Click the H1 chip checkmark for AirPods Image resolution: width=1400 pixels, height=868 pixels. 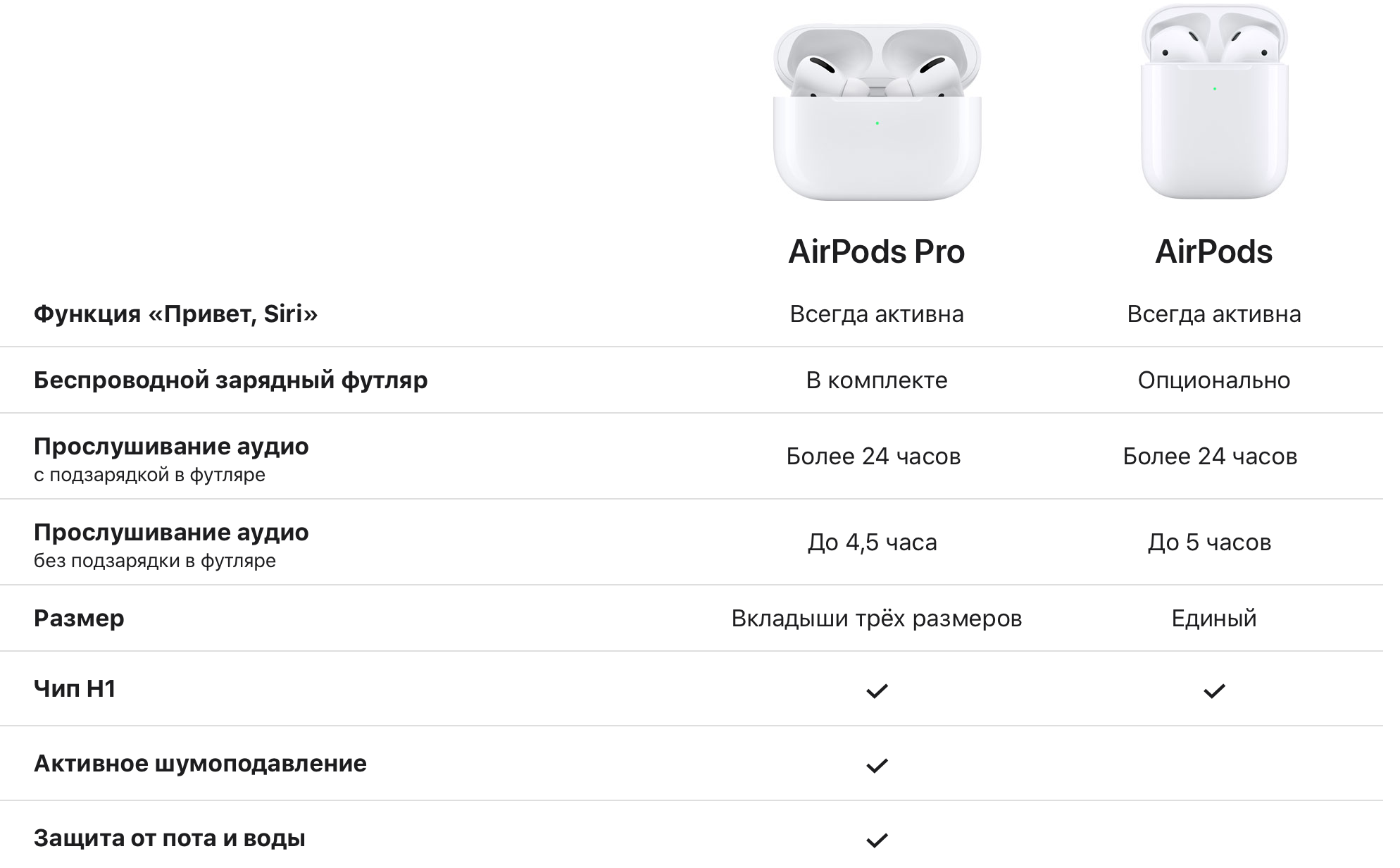pyautogui.click(x=1214, y=691)
